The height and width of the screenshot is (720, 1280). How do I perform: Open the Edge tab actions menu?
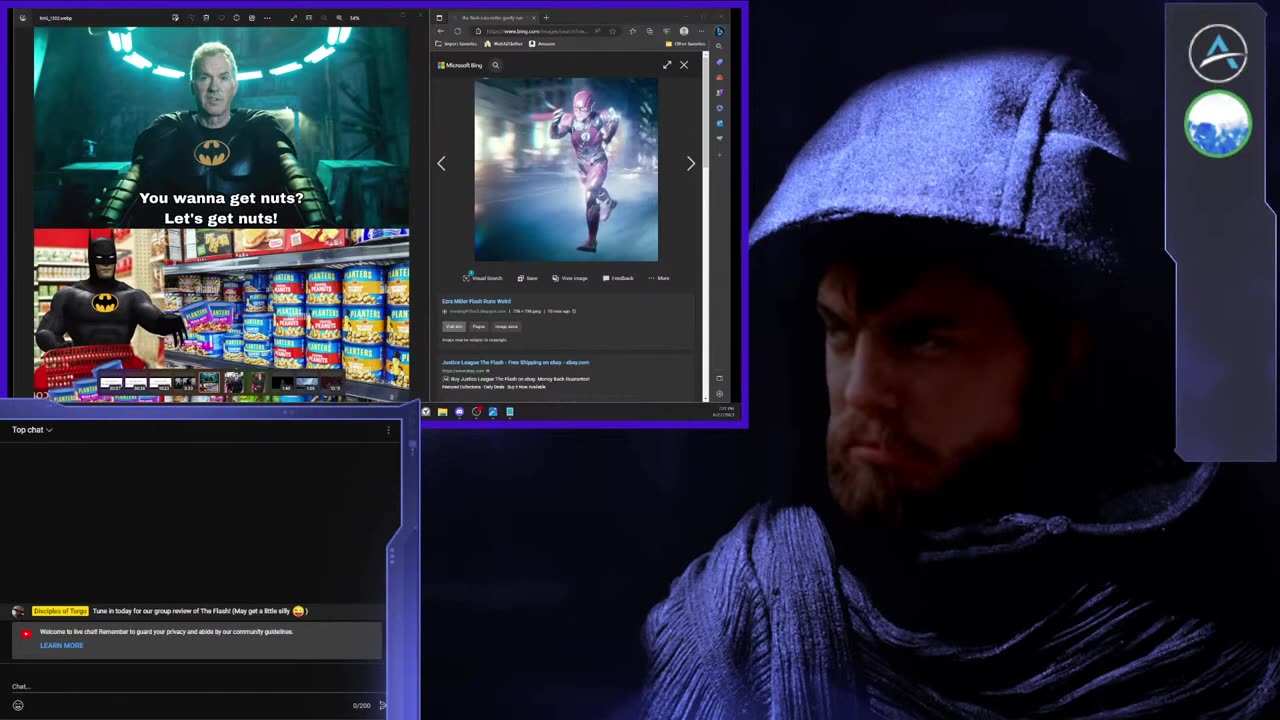(439, 17)
